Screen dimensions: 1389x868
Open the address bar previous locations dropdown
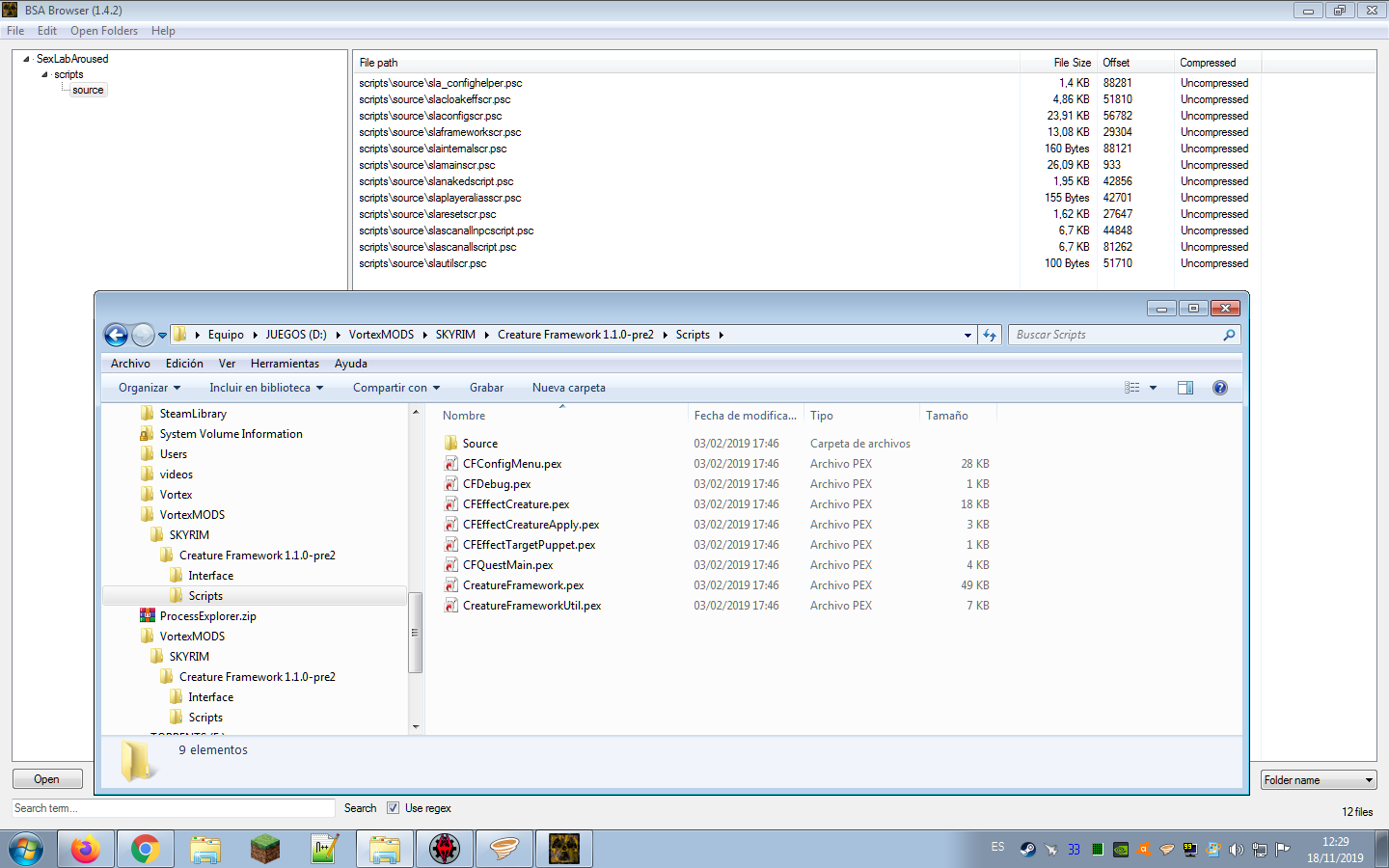pyautogui.click(x=967, y=335)
